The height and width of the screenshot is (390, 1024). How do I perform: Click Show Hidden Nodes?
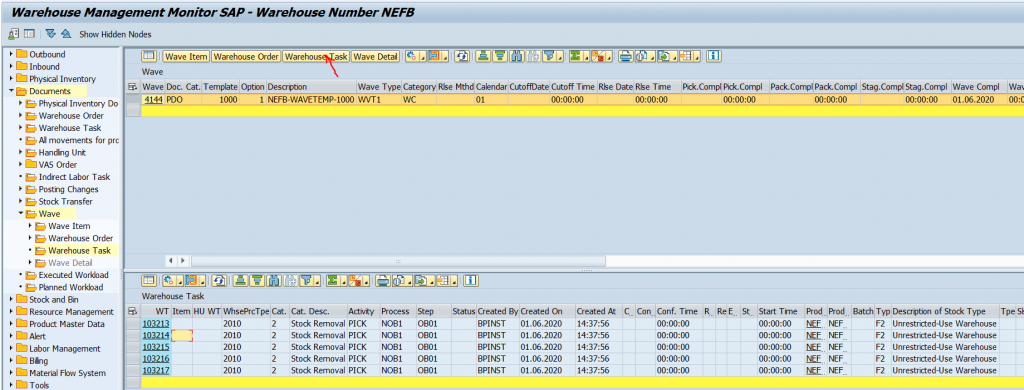pyautogui.click(x=116, y=34)
